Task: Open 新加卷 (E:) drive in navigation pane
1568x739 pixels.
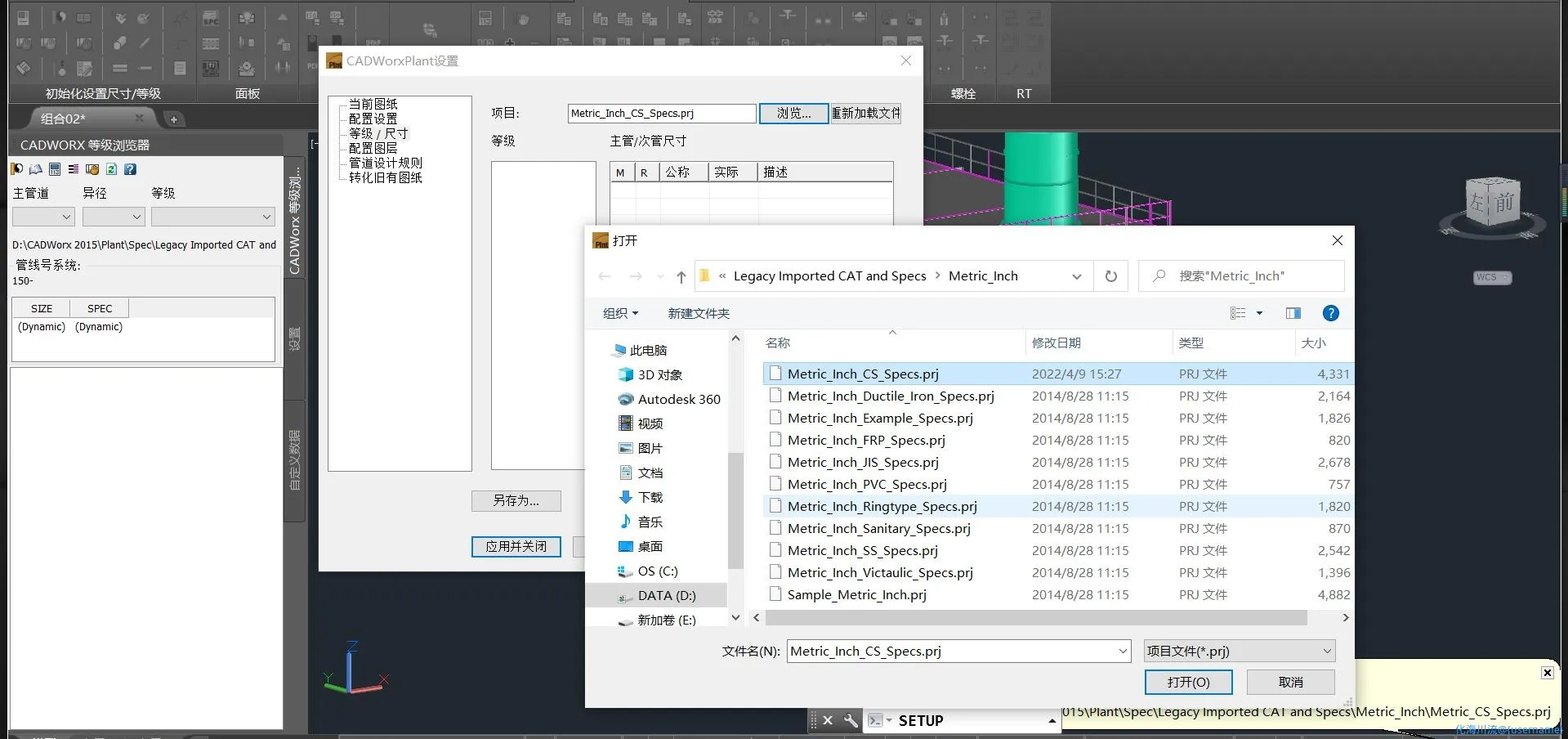Action: [657, 620]
